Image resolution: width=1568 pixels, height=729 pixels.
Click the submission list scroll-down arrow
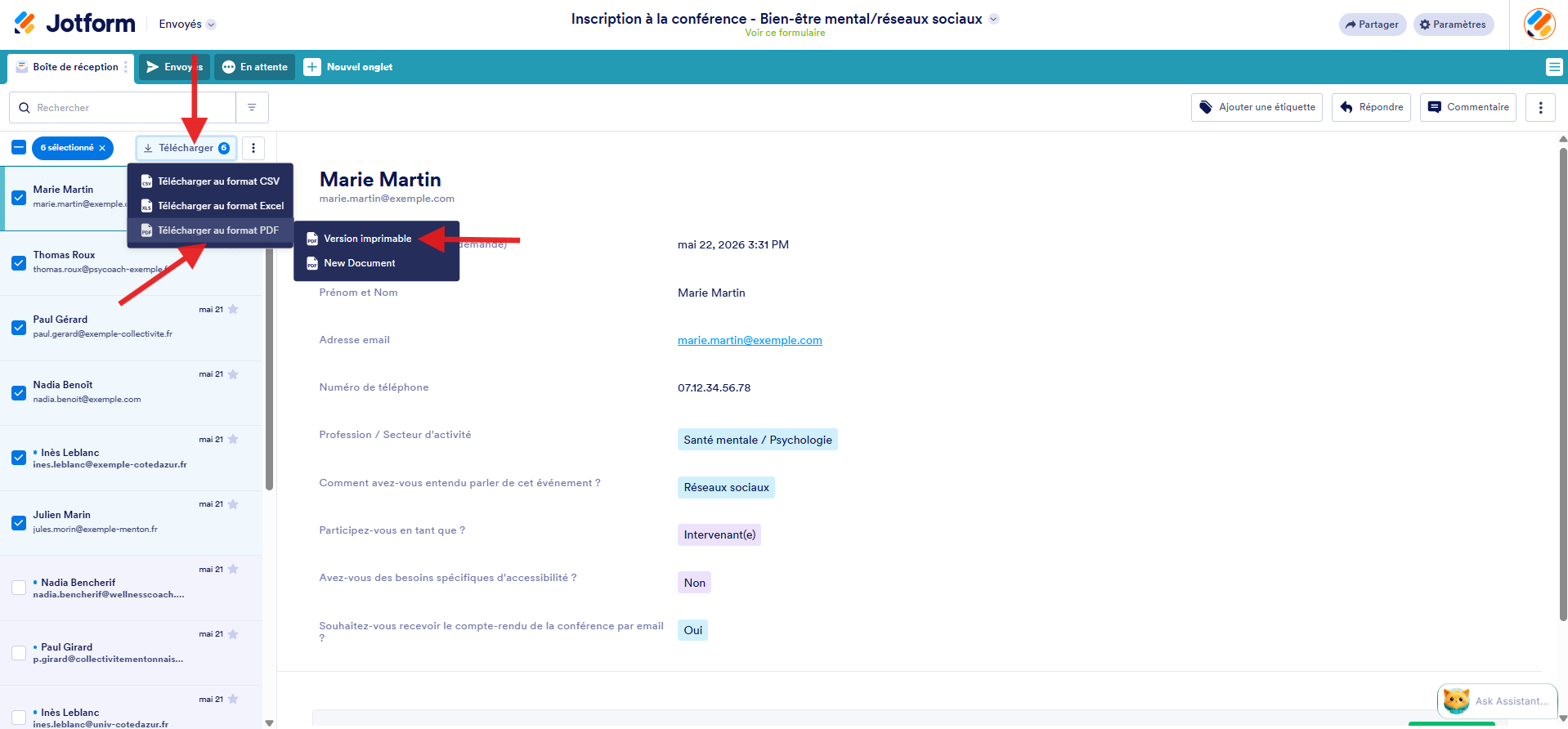pos(269,723)
